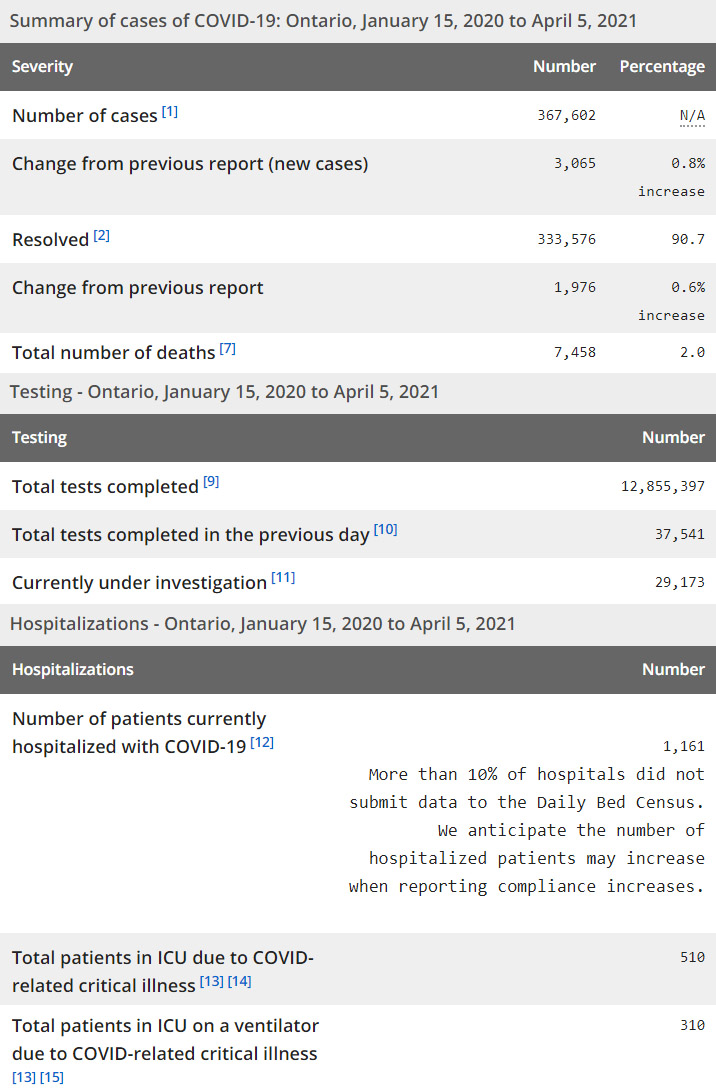Open footnote 1 beside Number of cases
Viewport: 716px width, 1088px height.
tap(170, 111)
